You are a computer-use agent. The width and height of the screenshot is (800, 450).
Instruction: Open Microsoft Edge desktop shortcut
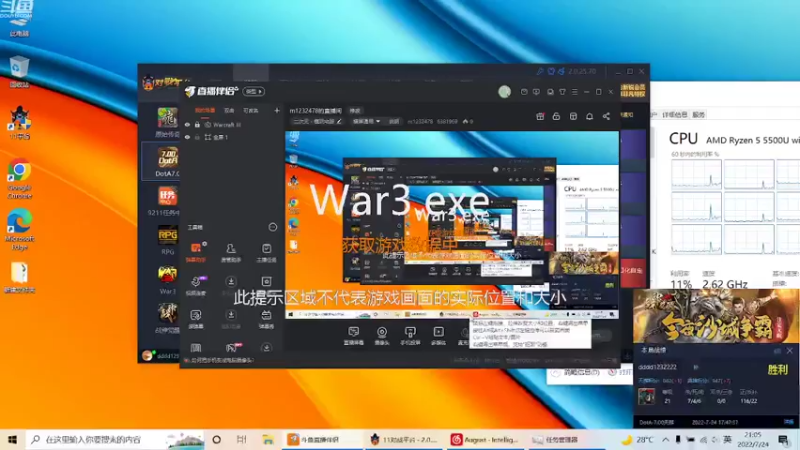[19, 230]
